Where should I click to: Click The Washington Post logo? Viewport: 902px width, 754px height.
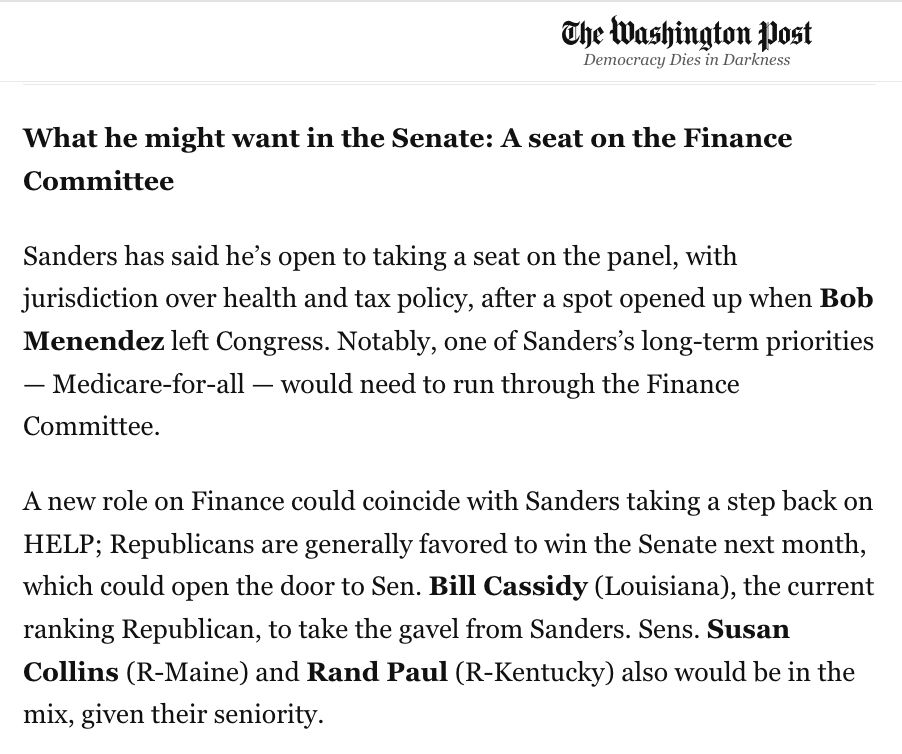[686, 34]
